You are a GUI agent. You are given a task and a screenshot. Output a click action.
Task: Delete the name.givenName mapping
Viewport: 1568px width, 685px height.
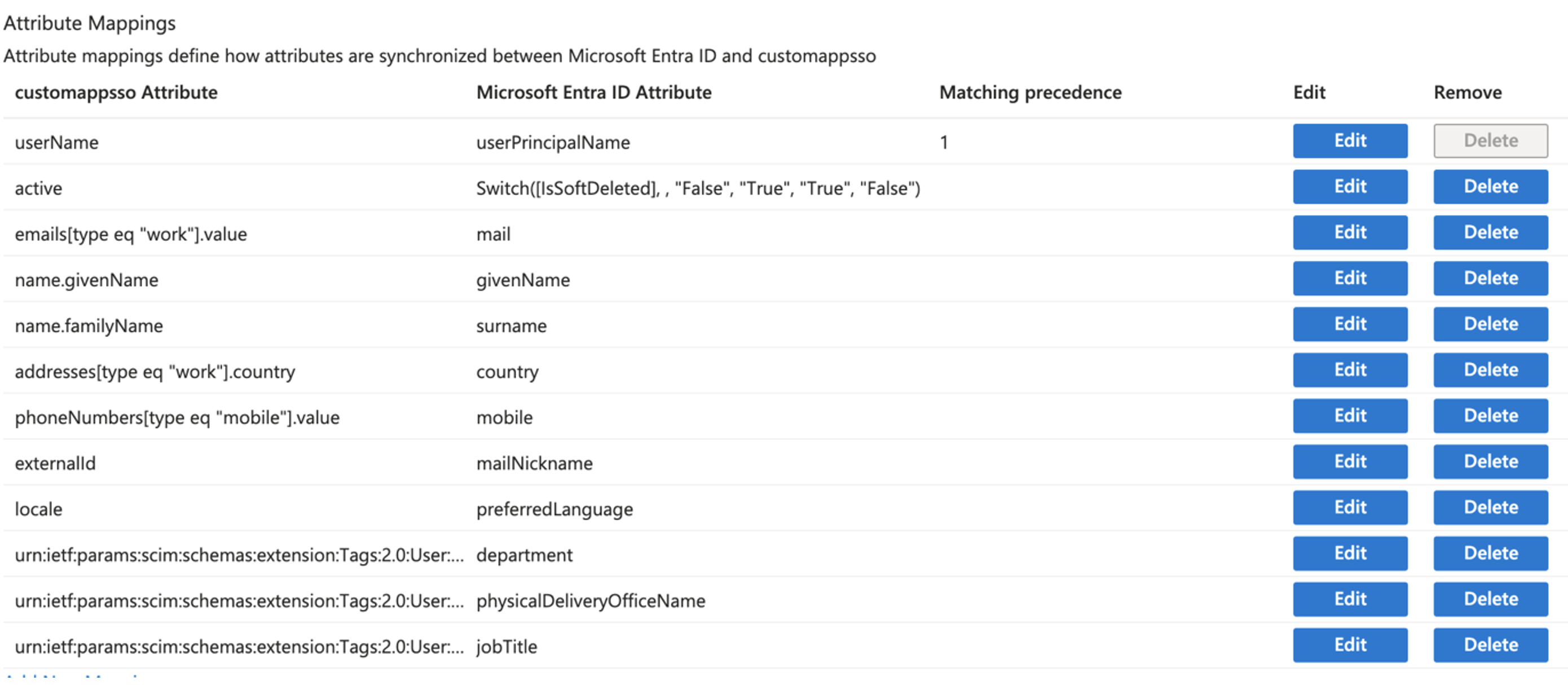(1491, 278)
